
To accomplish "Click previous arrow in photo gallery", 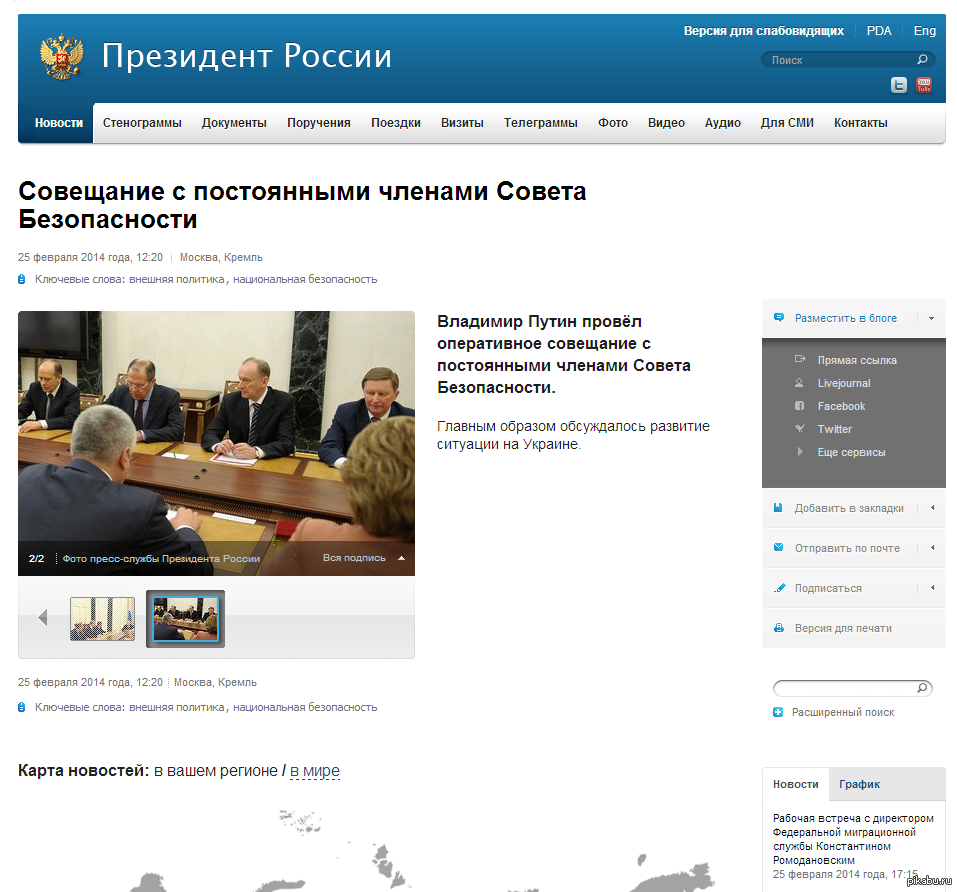I will [x=42, y=618].
